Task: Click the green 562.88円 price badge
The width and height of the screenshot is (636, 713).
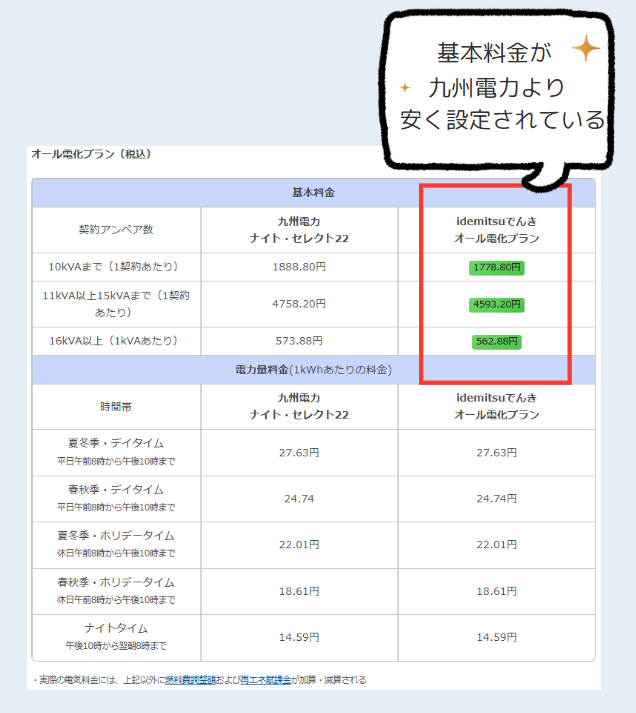Action: pyautogui.click(x=496, y=341)
